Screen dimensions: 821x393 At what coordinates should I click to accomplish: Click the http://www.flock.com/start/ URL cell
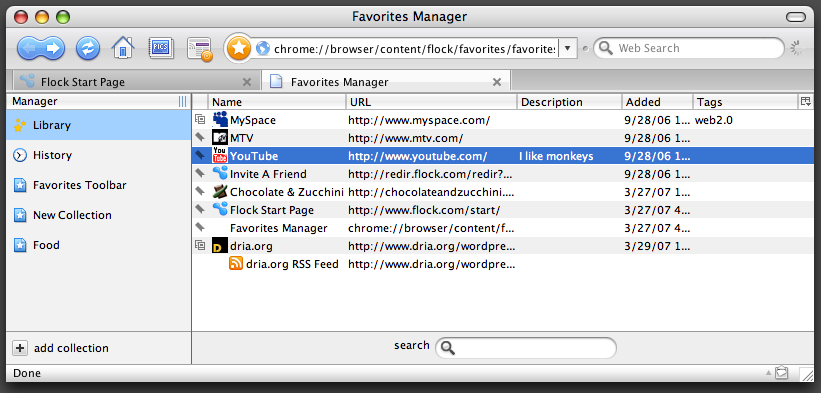click(424, 210)
